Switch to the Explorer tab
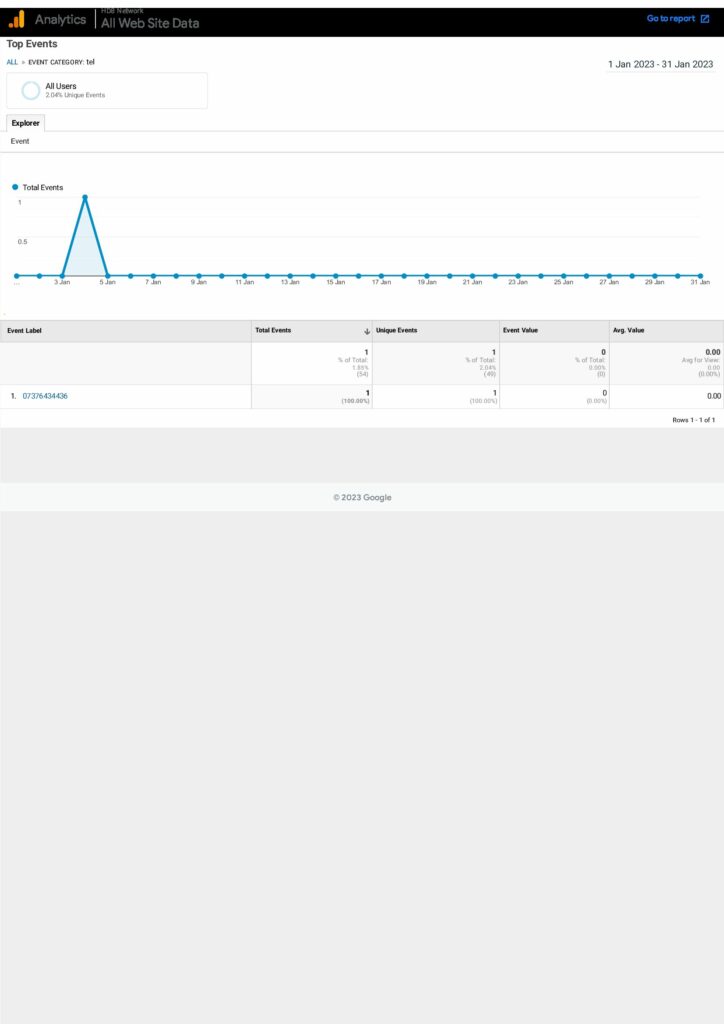 coord(26,123)
